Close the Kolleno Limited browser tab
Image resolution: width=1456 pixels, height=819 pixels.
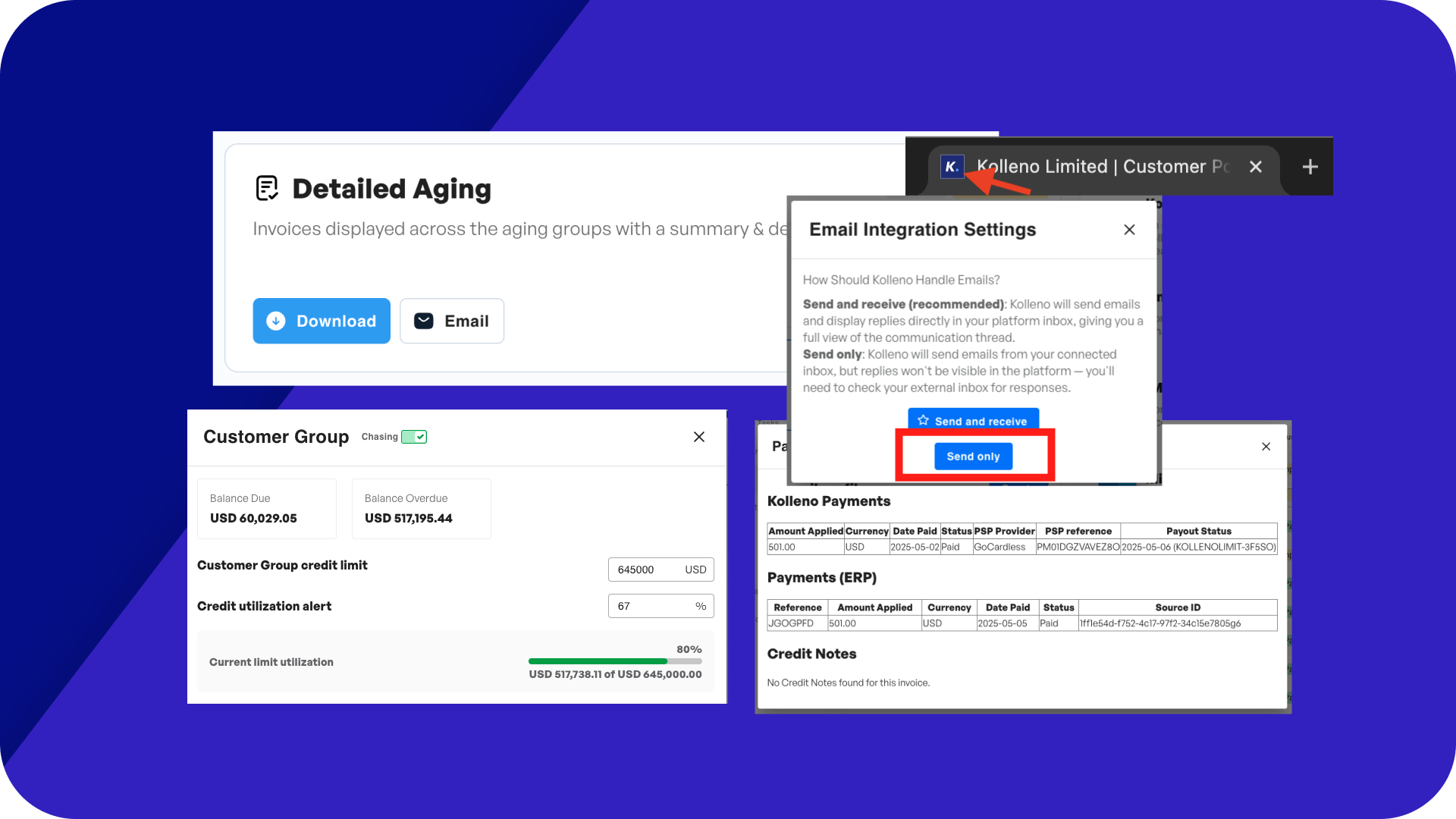click(x=1256, y=167)
